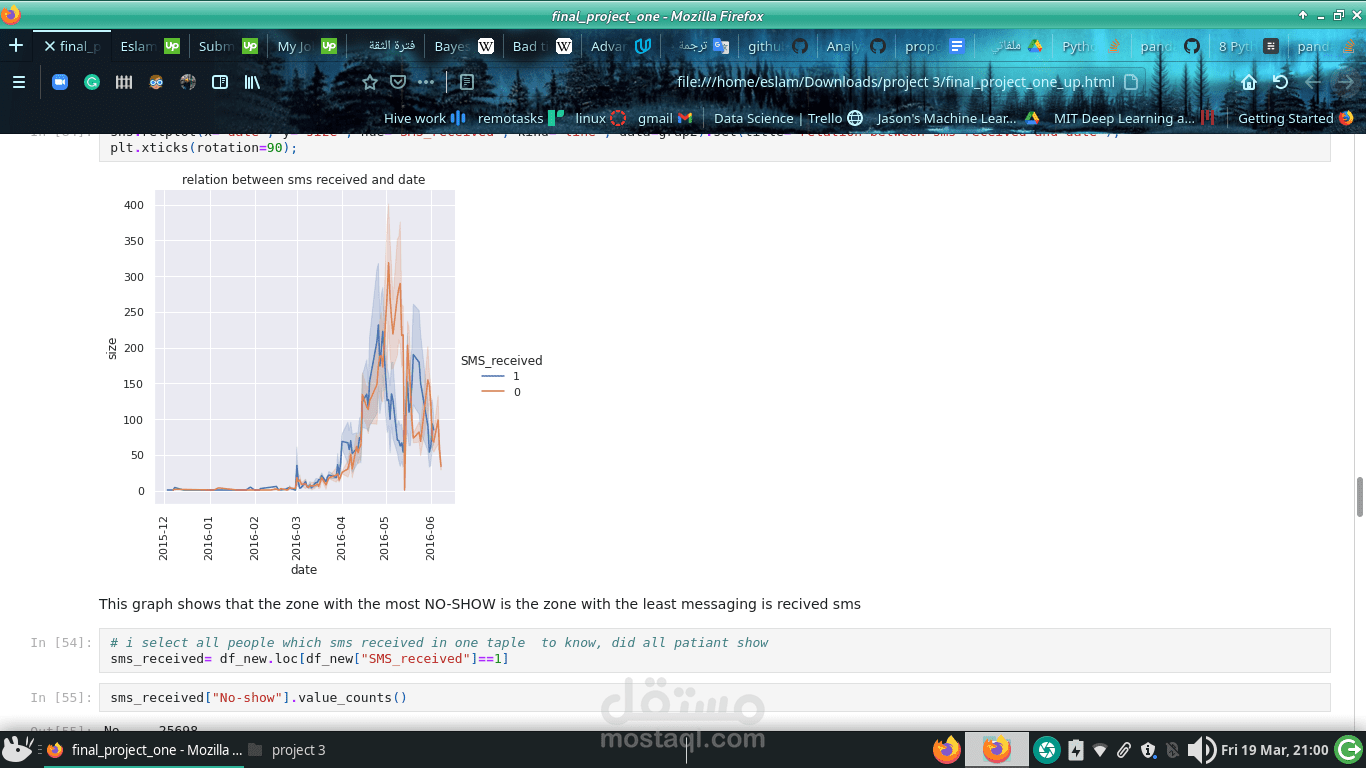Open the project 3 folder taskbar entry
This screenshot has width=1366, height=768.
[286, 750]
